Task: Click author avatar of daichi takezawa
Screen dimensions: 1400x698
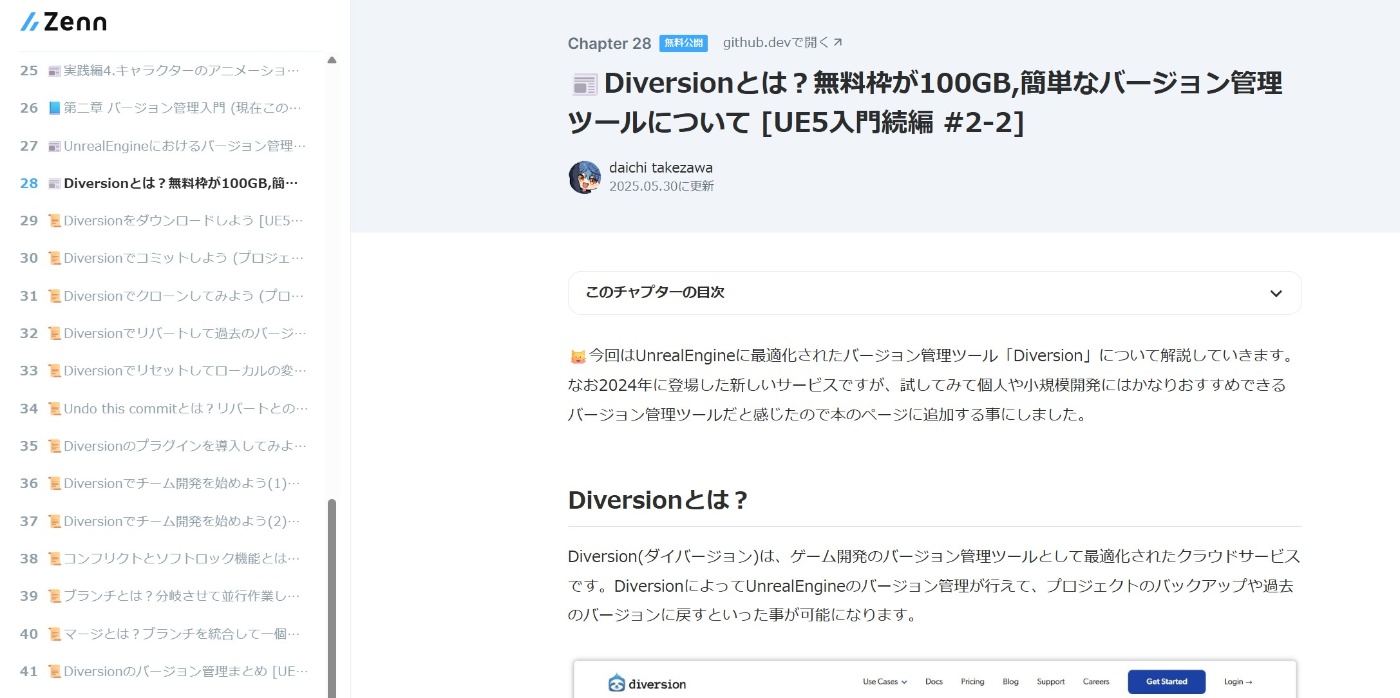Action: 584,177
